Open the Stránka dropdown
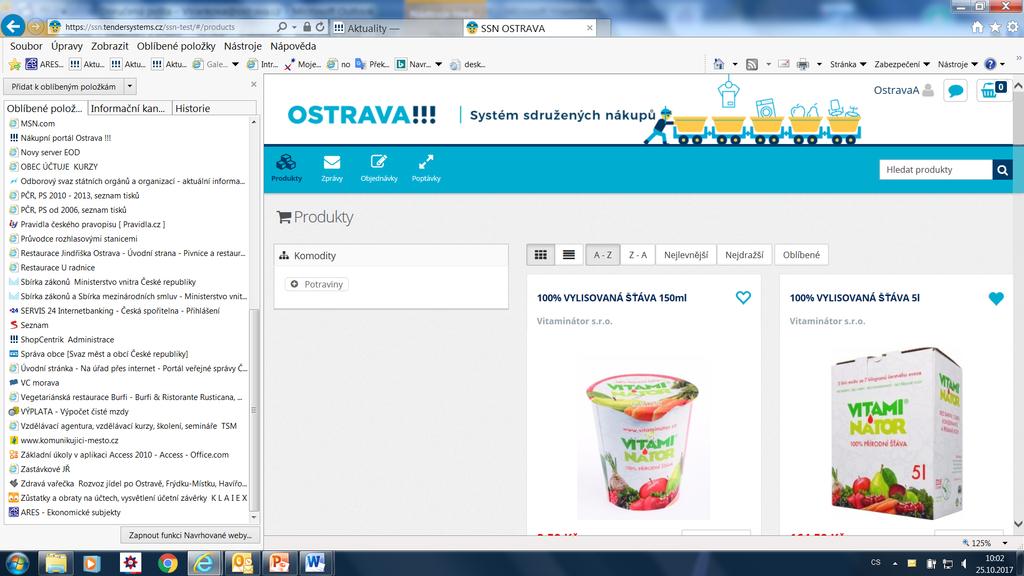This screenshot has height=576, width=1024. 848,64
